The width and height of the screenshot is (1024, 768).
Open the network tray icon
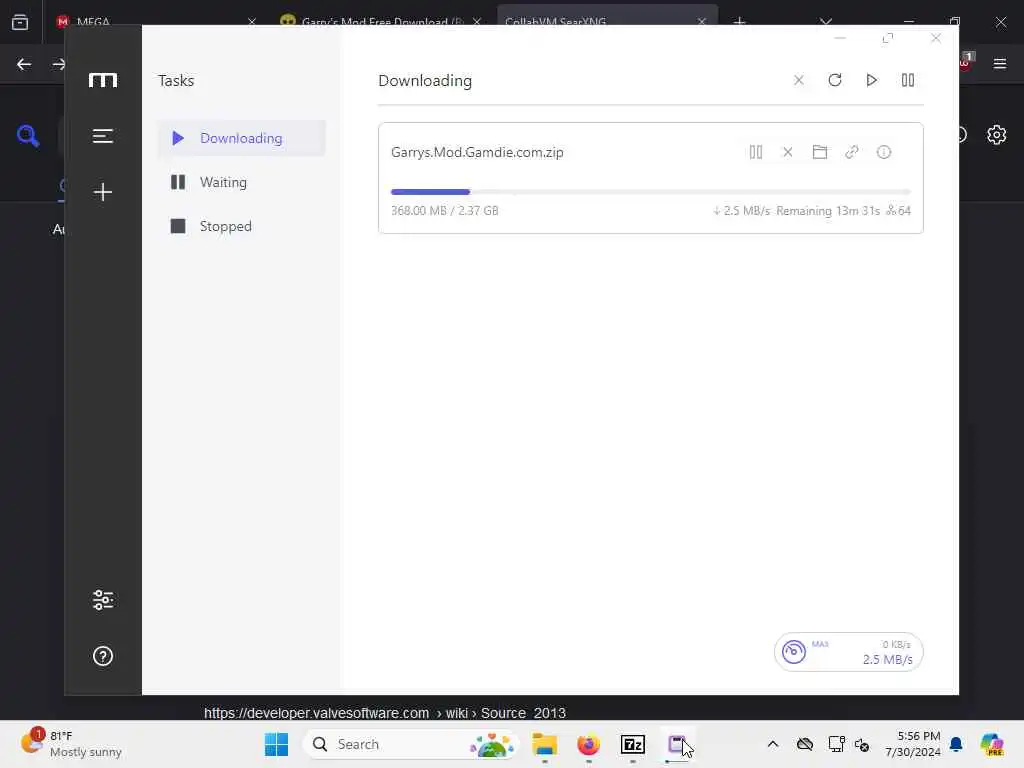tap(836, 744)
